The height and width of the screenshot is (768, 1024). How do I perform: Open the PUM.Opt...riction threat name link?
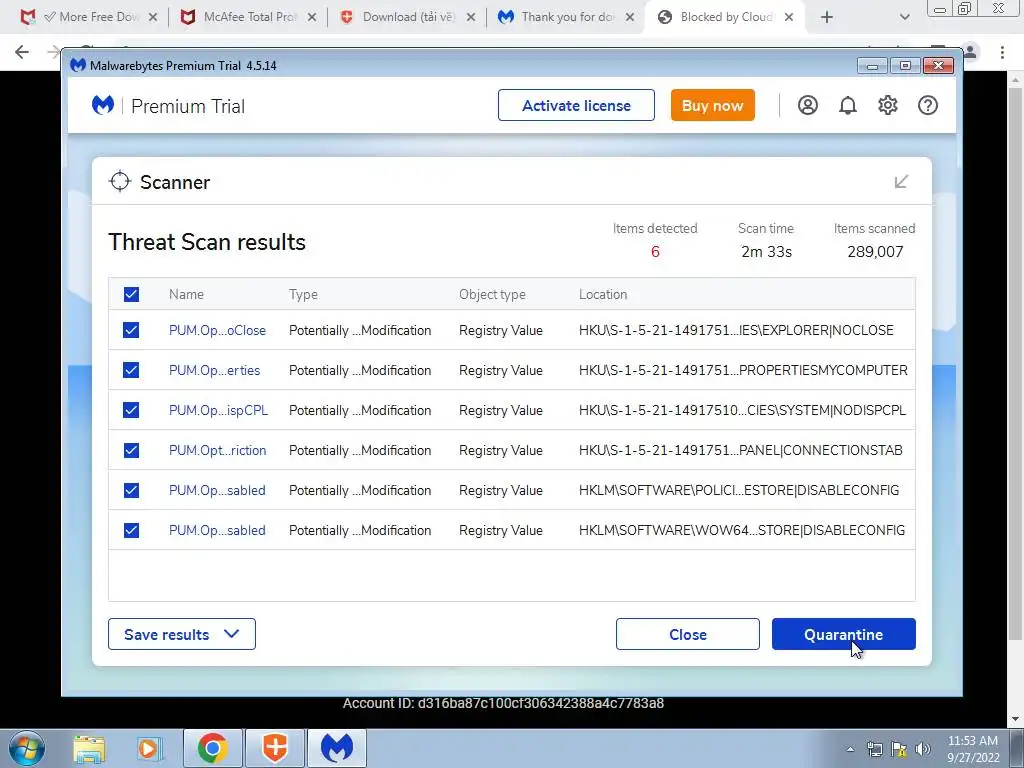click(217, 450)
